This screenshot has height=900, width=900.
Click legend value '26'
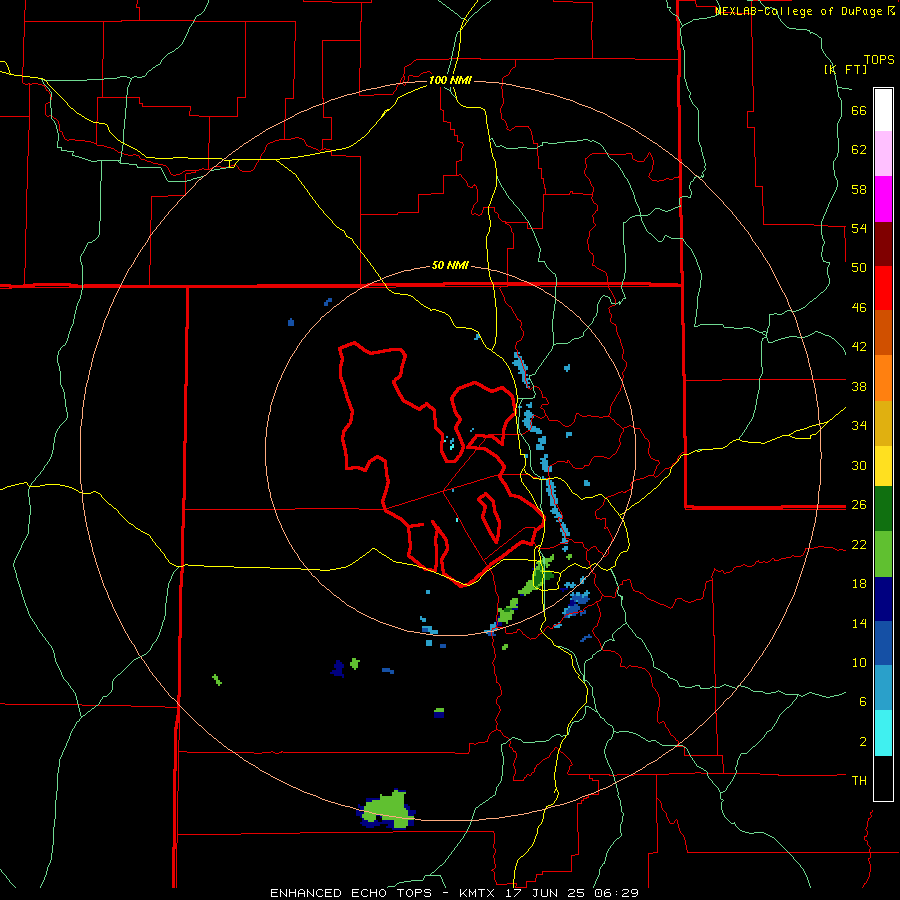pos(859,505)
